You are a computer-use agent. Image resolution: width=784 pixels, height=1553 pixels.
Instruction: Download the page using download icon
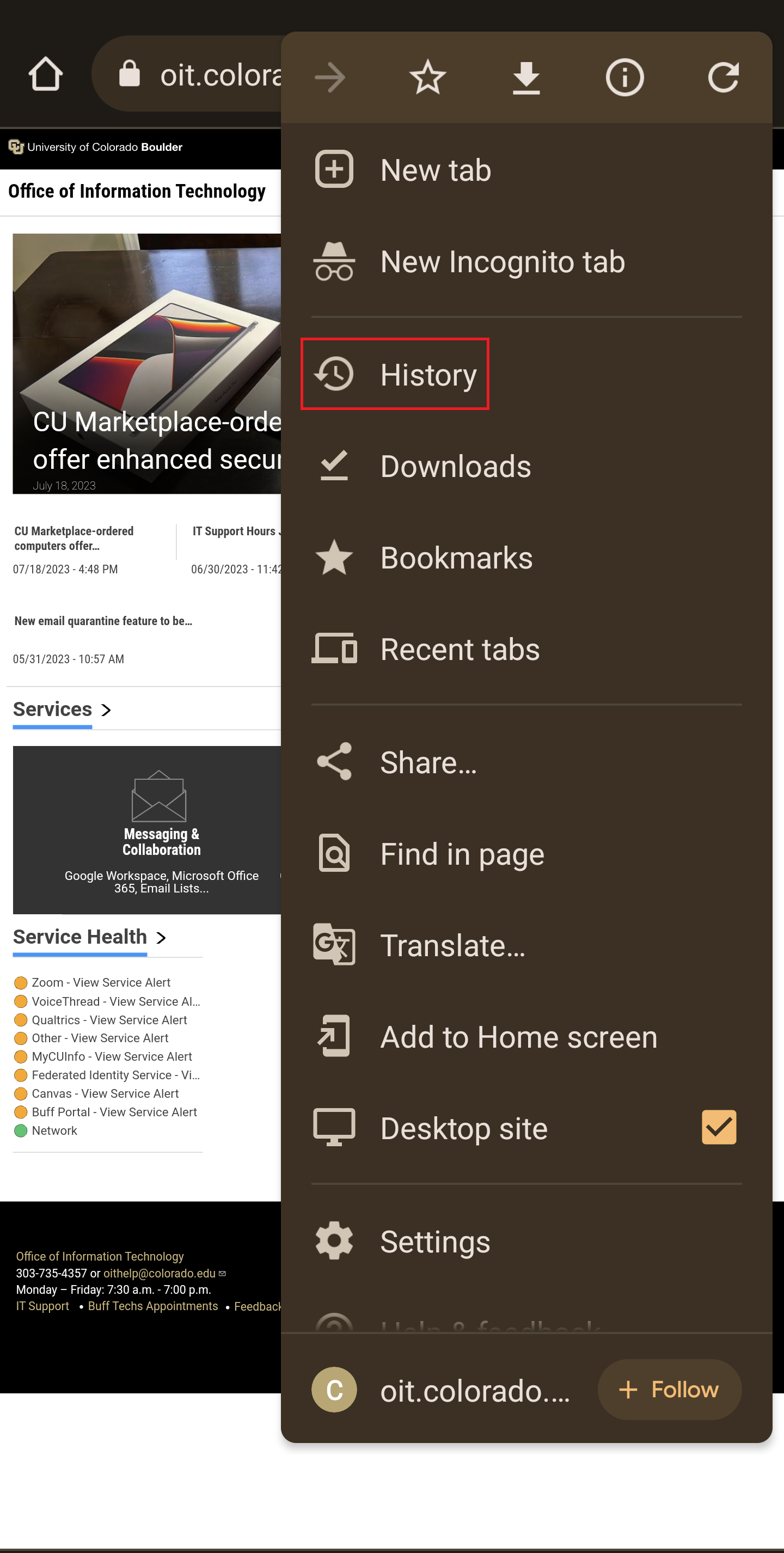point(526,77)
